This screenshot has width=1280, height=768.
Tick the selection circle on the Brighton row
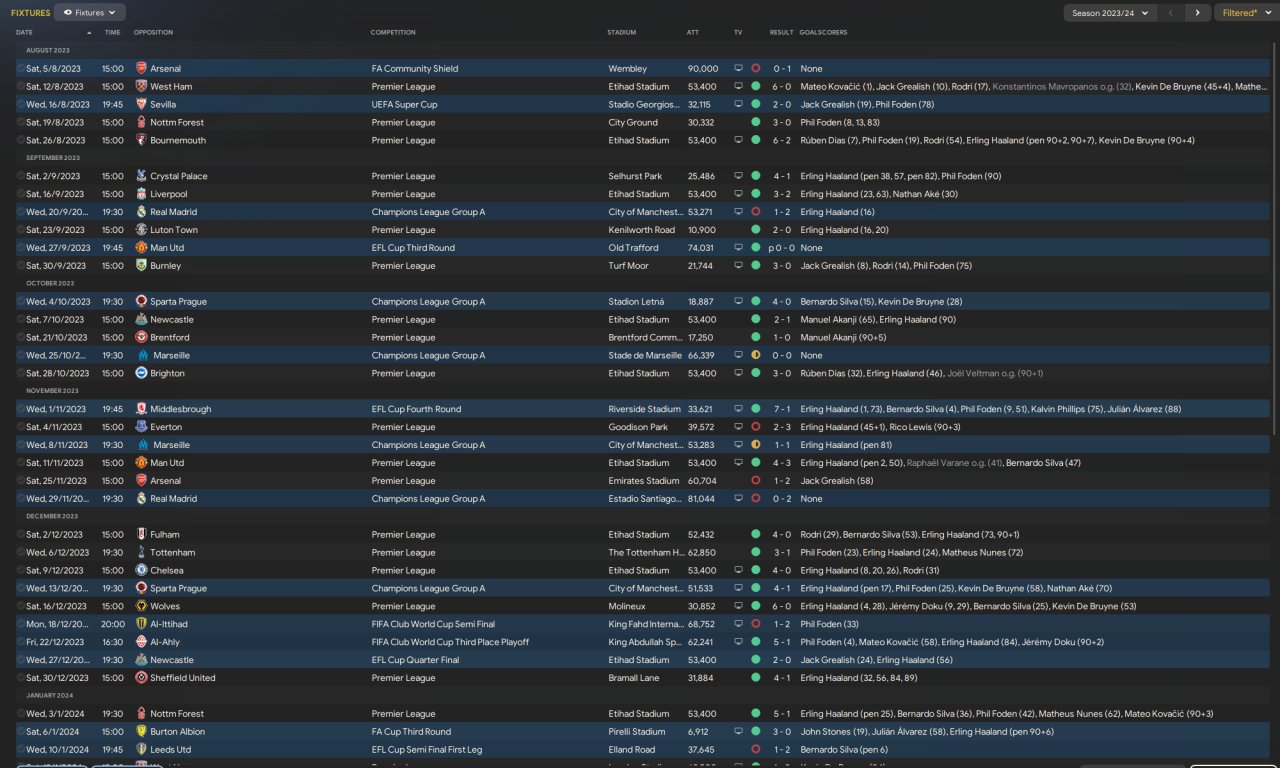(20, 373)
